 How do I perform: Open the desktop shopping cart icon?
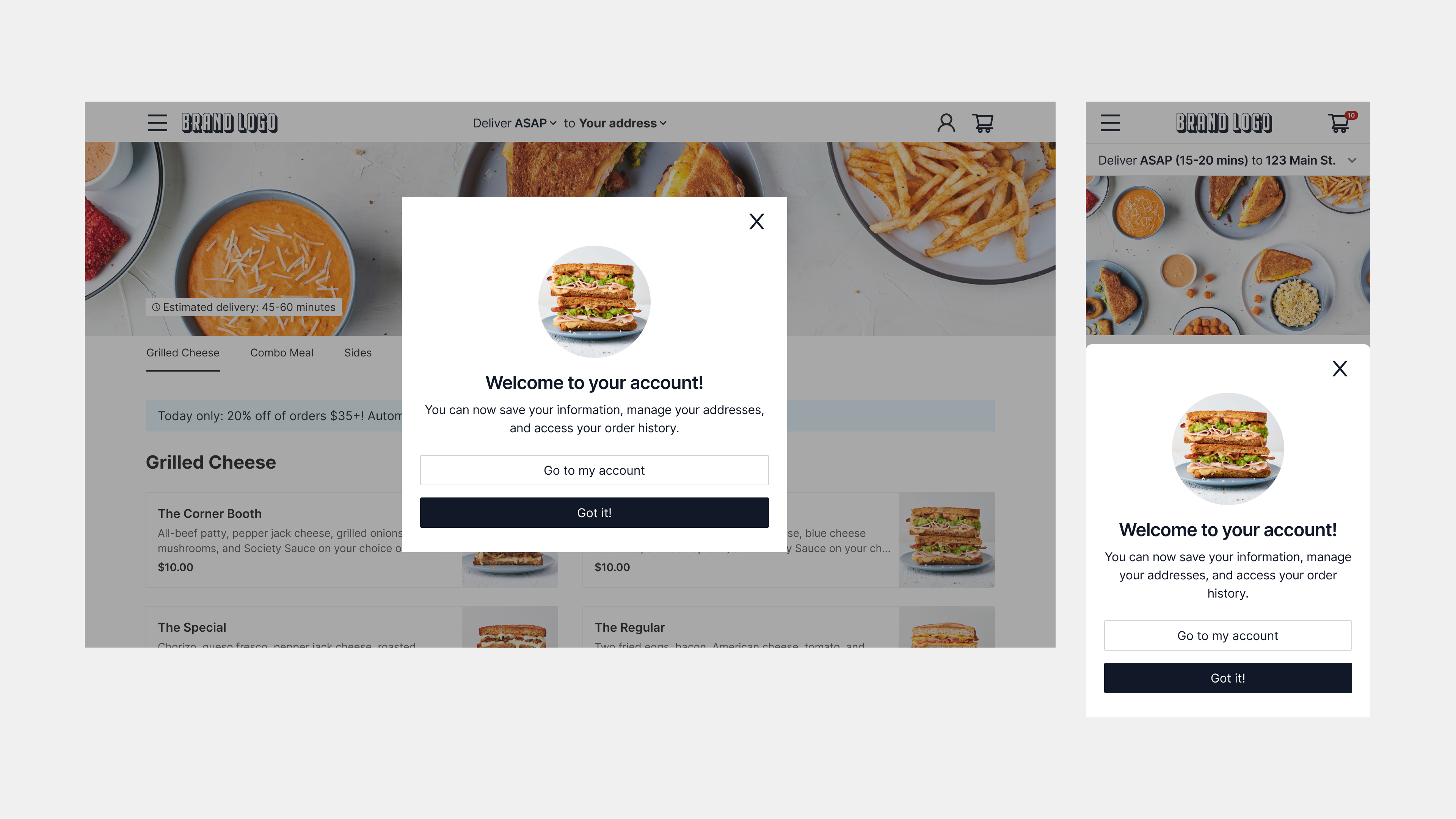tap(984, 122)
